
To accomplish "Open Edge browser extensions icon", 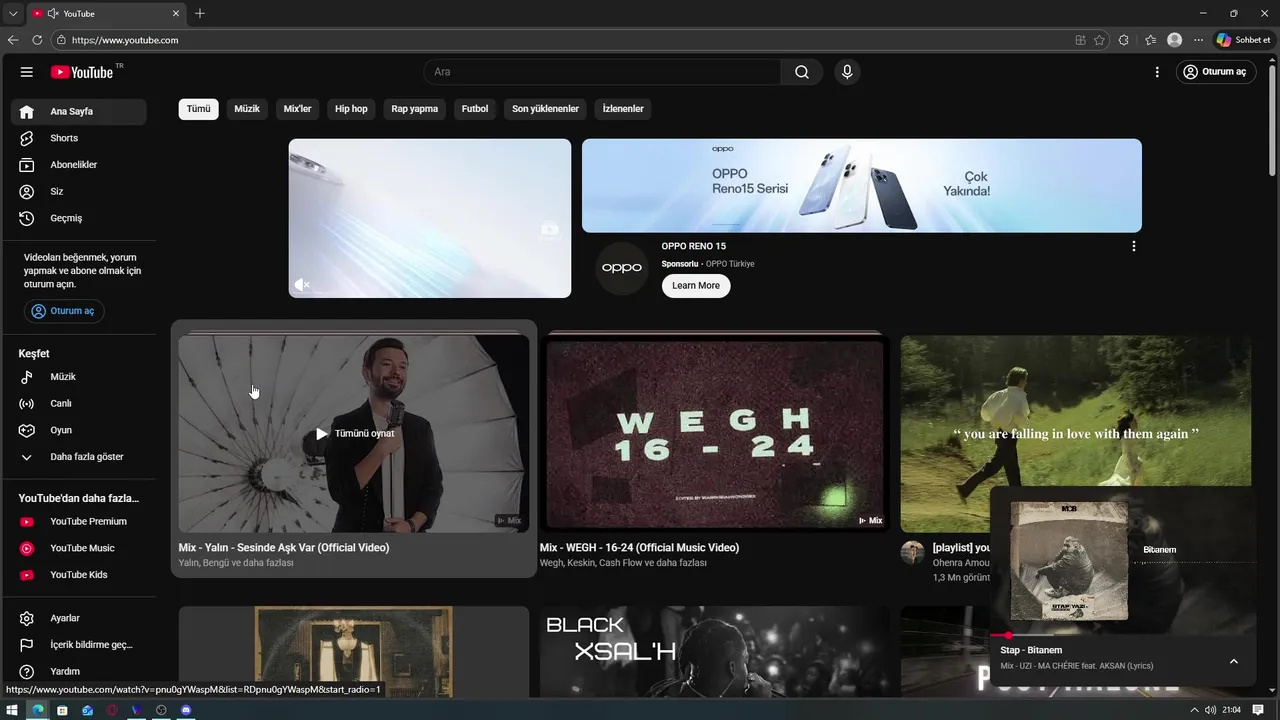I will pos(1124,40).
